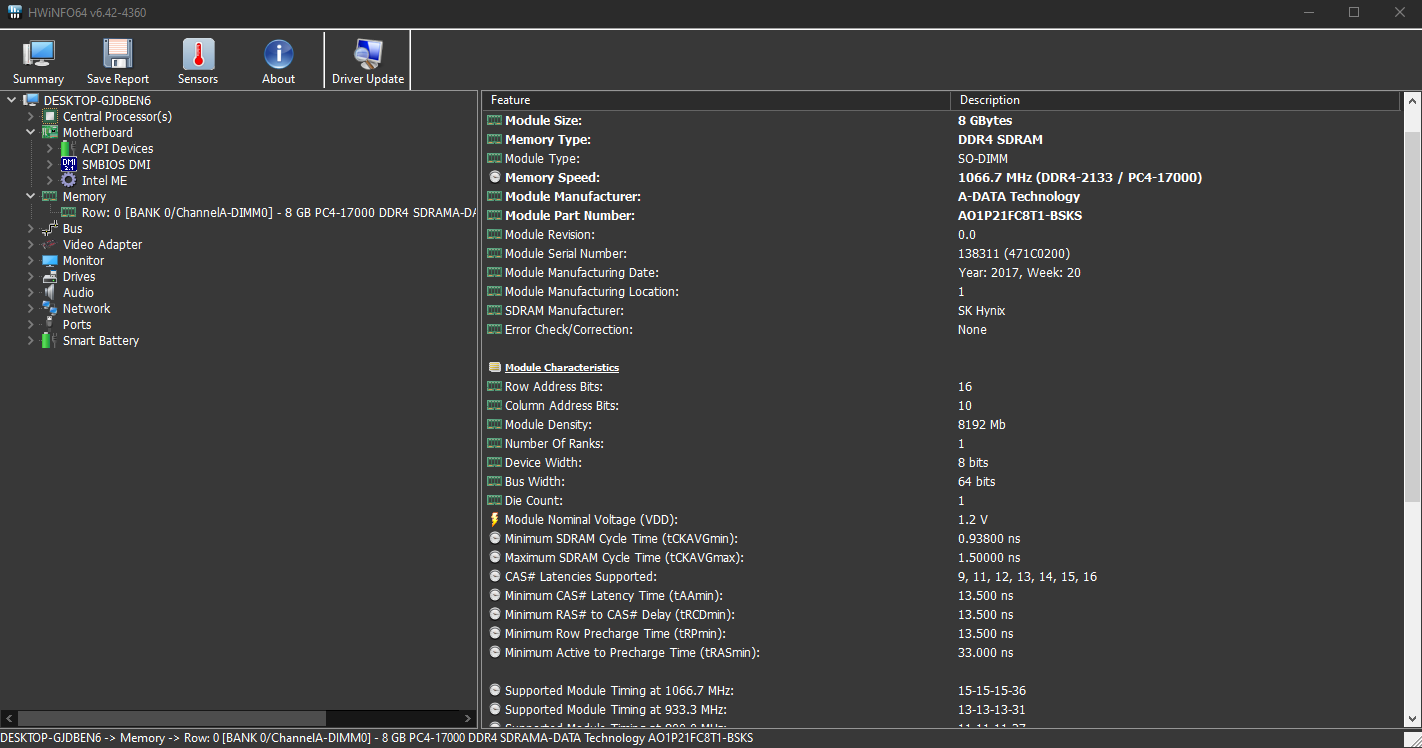
Task: Expand the ACPI Devices node
Action: pos(50,148)
